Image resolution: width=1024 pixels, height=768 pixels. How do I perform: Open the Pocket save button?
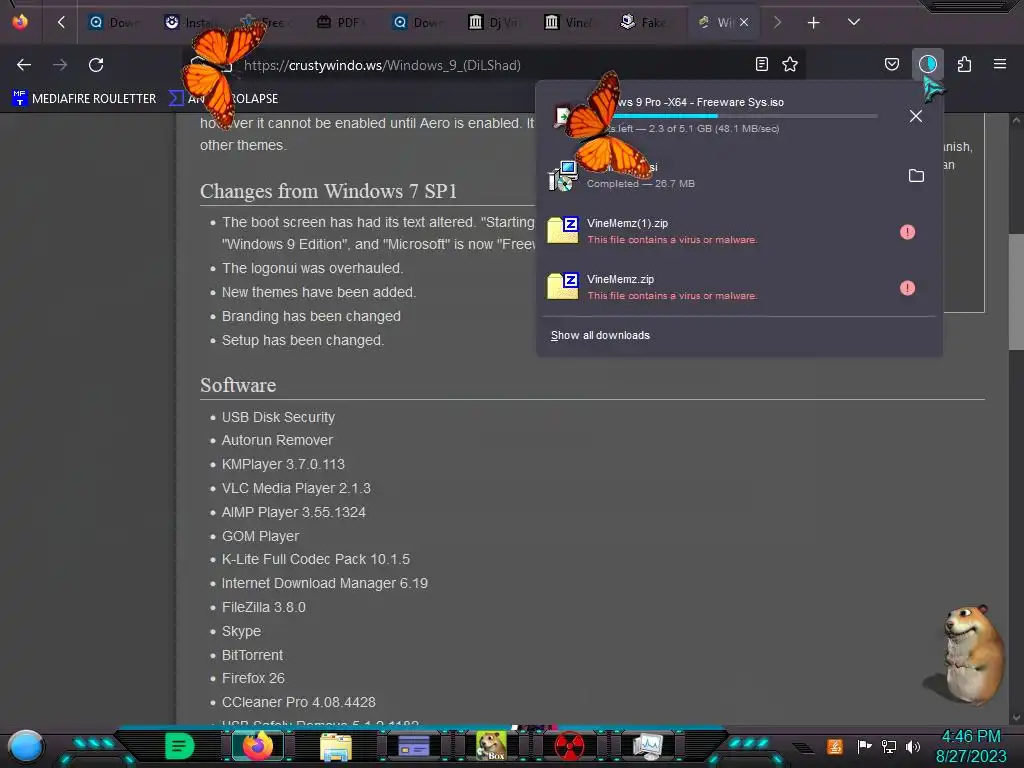click(891, 64)
